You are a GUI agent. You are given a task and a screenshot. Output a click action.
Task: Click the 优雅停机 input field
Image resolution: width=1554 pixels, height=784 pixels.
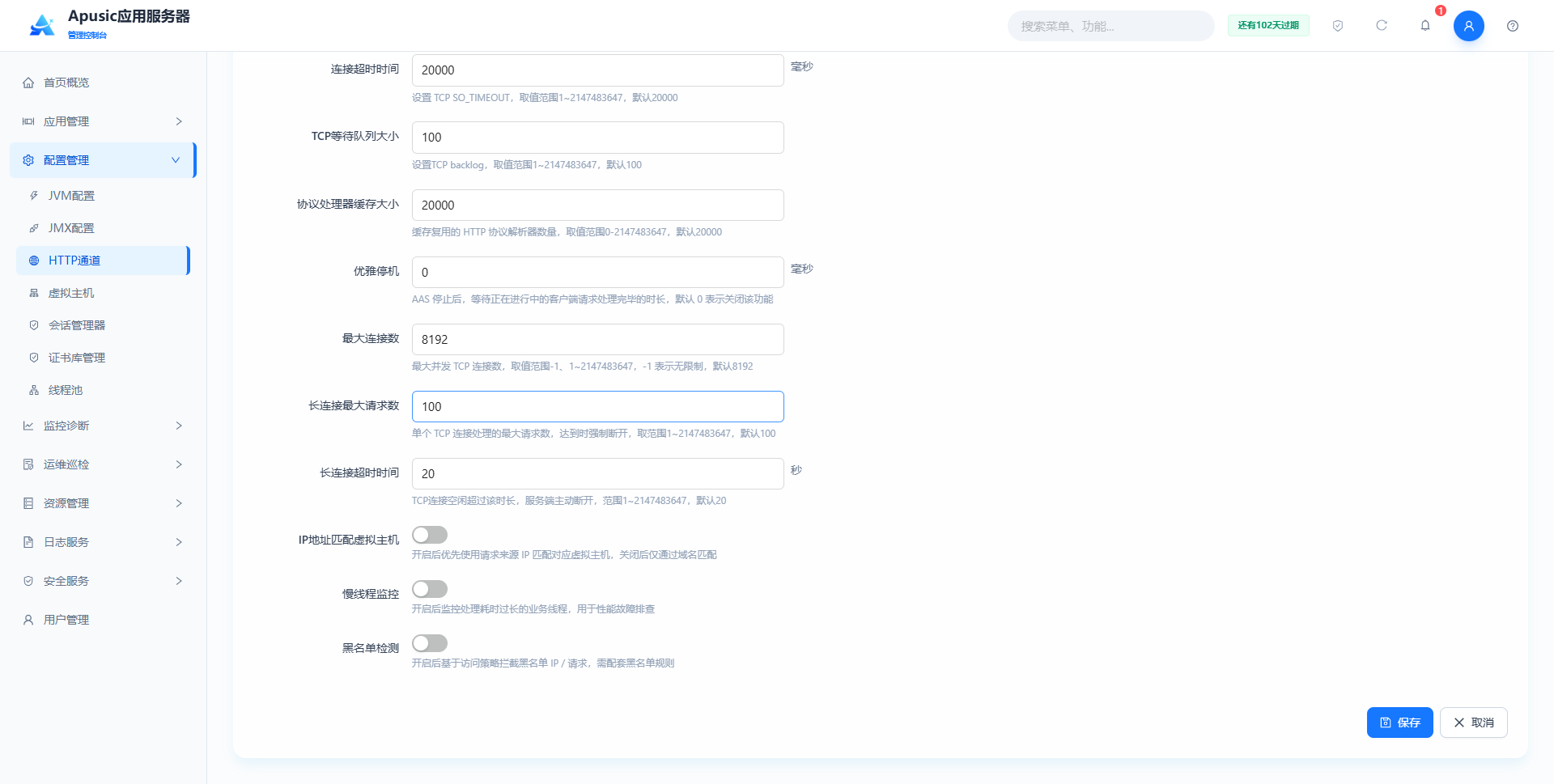(598, 272)
